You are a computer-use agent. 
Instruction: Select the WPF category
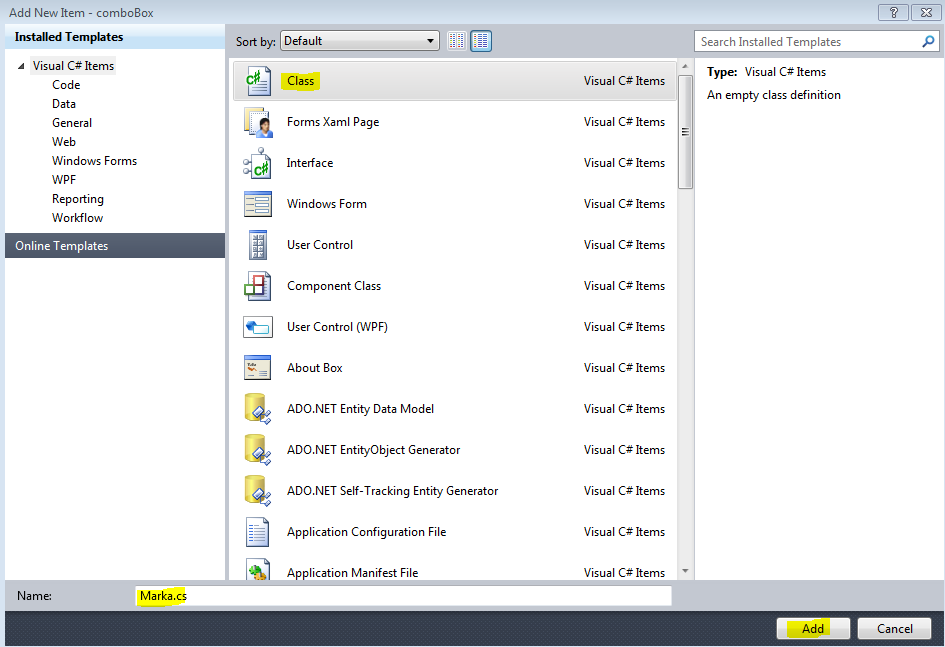pos(64,180)
